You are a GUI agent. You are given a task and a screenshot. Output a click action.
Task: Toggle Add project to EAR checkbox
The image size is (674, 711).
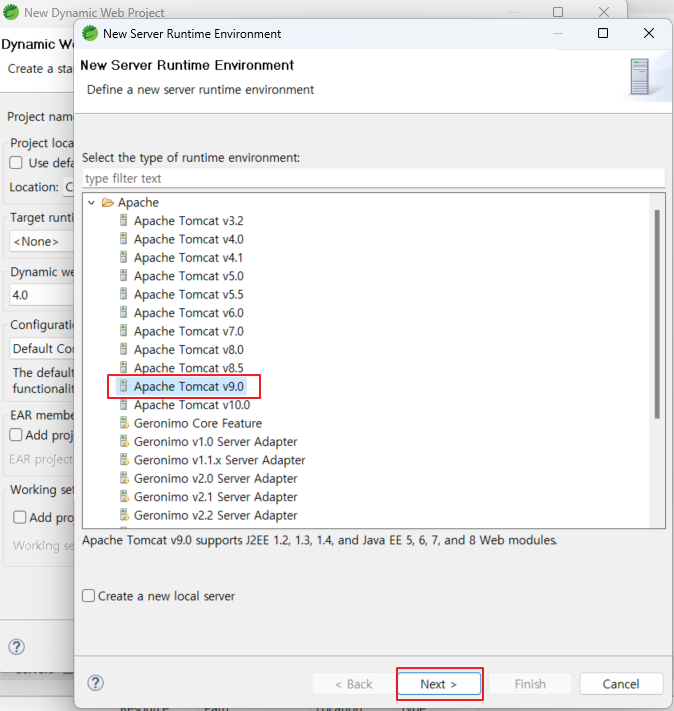[16, 434]
